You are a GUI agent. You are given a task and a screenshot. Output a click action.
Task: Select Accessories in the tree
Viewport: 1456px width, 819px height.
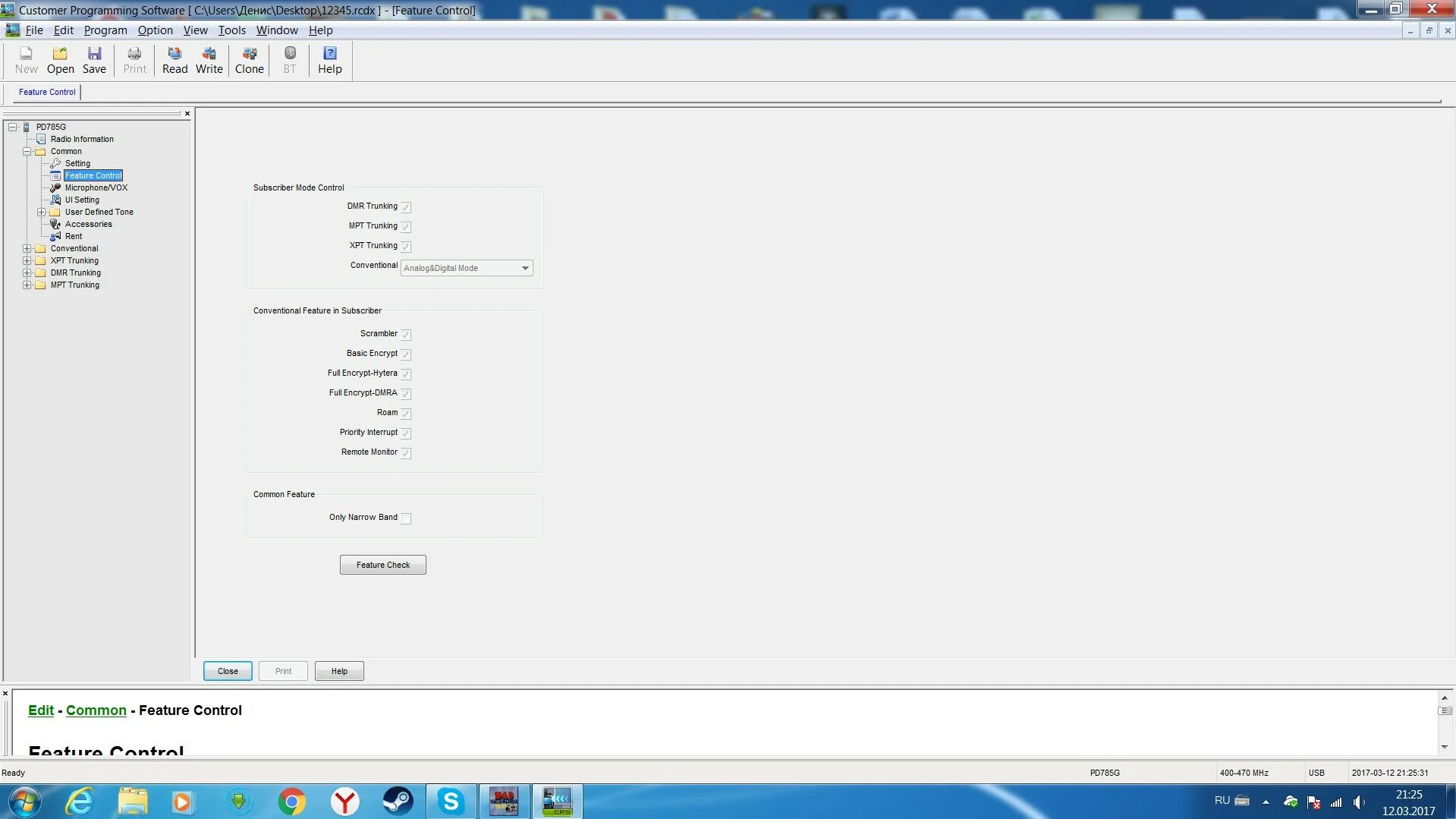(x=88, y=224)
